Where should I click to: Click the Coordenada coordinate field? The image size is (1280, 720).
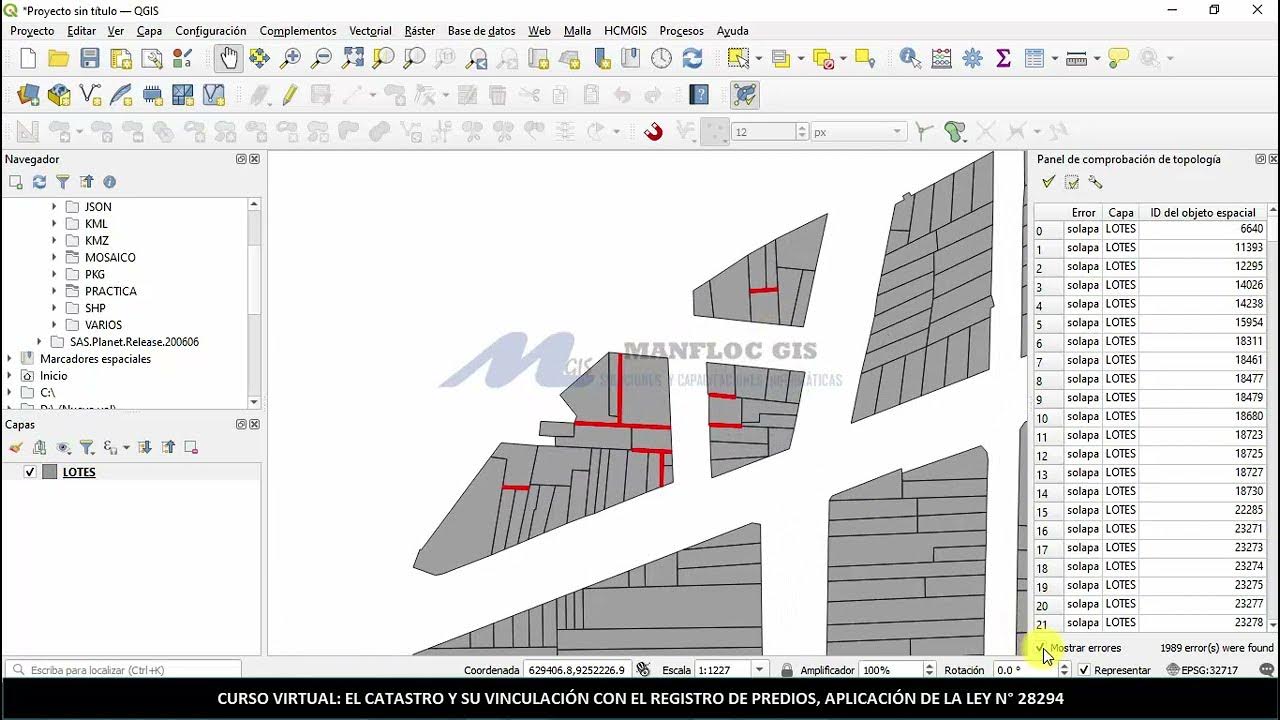[x=576, y=670]
